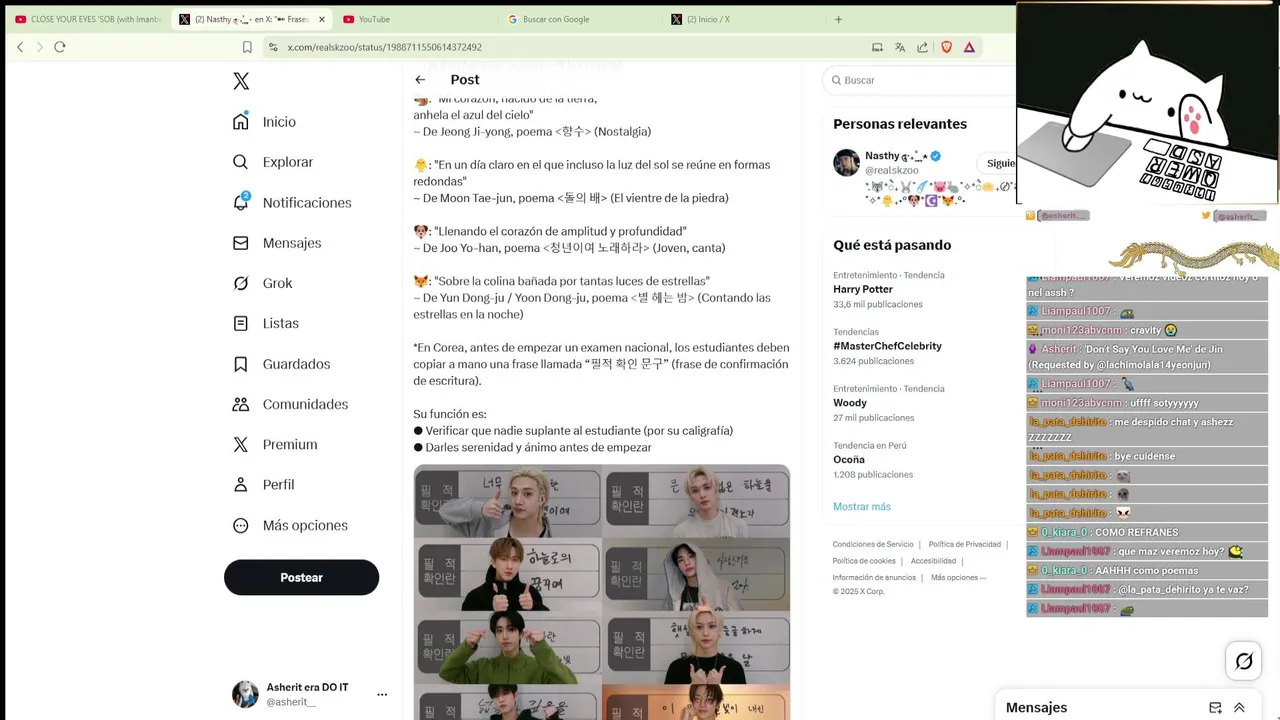1280x720 pixels.
Task: Open Más opciones circle icon
Action: tap(240, 525)
